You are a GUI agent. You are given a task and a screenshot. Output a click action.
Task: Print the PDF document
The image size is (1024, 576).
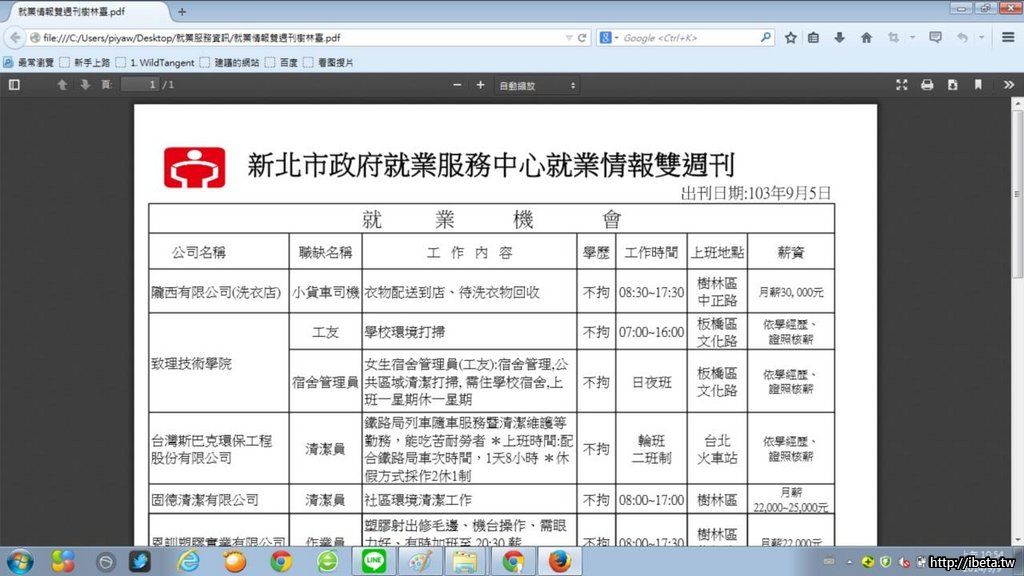tap(927, 85)
